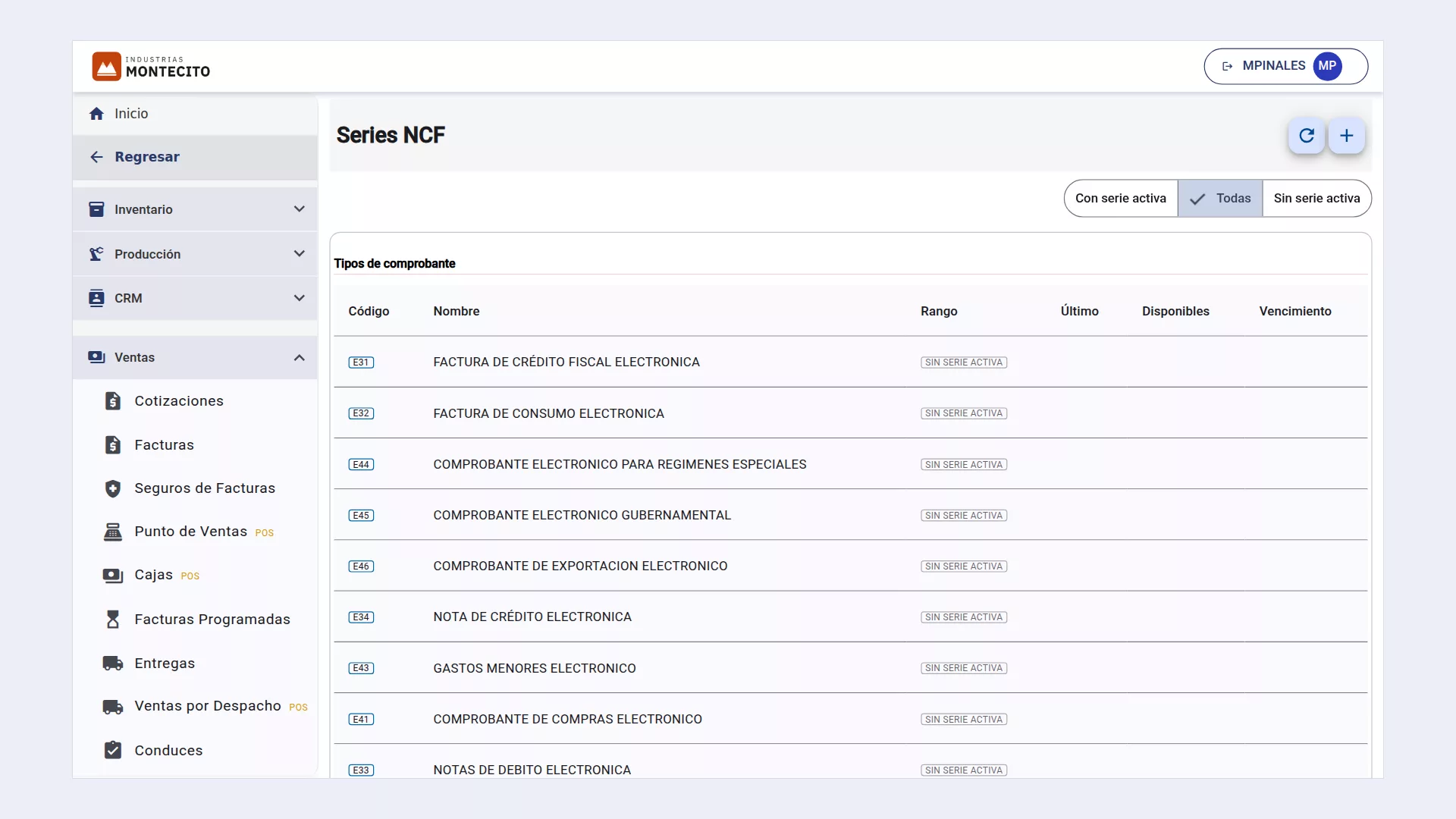The width and height of the screenshot is (1456, 819).
Task: Collapse the Ventas menu chevron
Action: coord(300,357)
